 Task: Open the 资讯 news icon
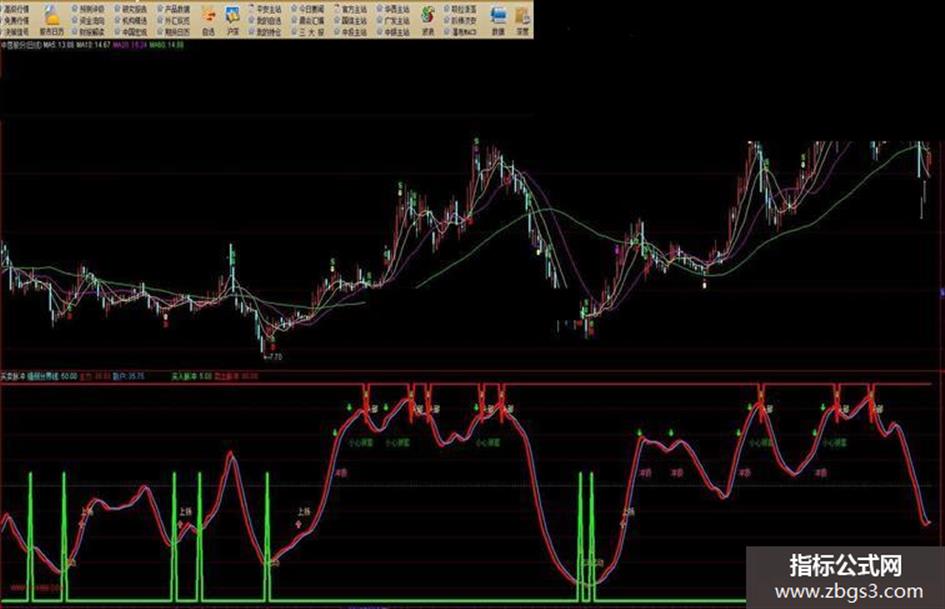[x=428, y=21]
